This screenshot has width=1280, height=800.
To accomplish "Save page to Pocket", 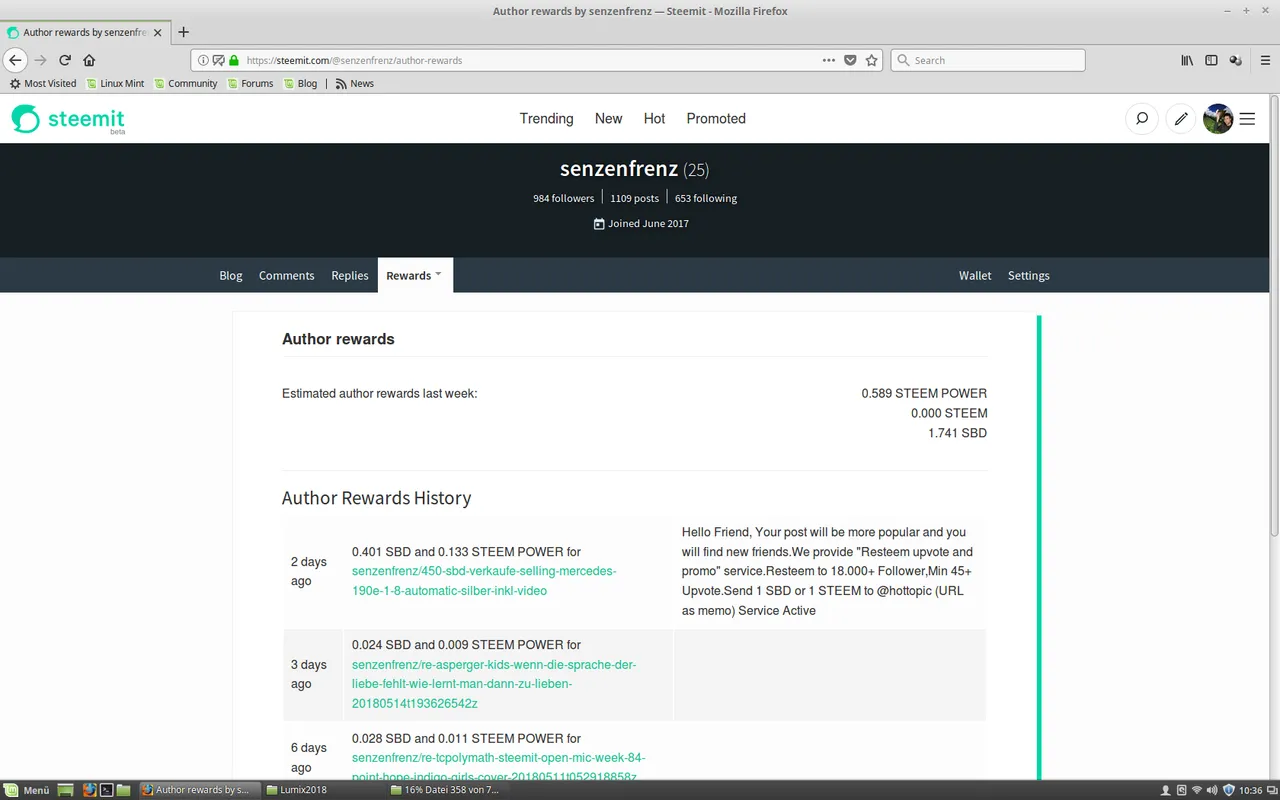I will click(x=850, y=60).
